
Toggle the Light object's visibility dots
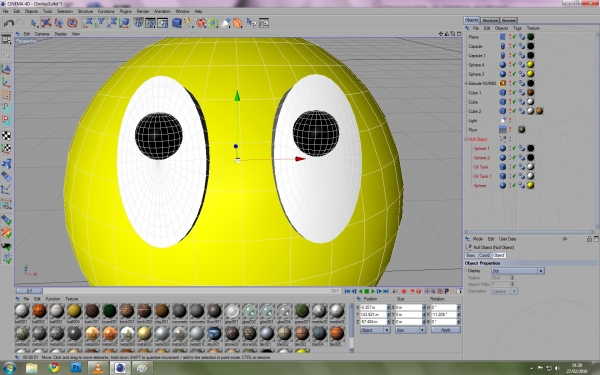point(510,121)
